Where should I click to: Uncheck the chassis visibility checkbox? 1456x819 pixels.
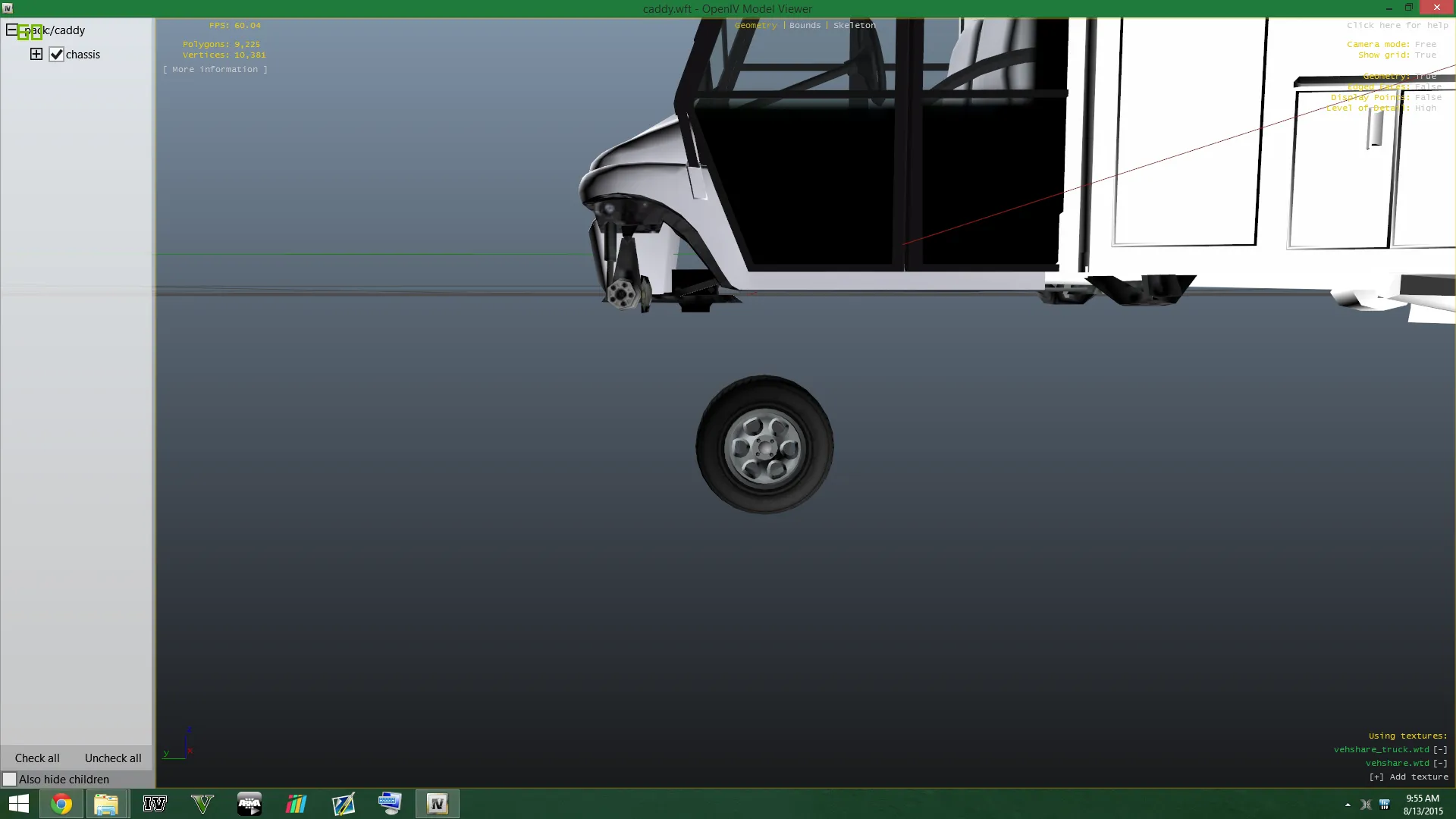pos(56,55)
